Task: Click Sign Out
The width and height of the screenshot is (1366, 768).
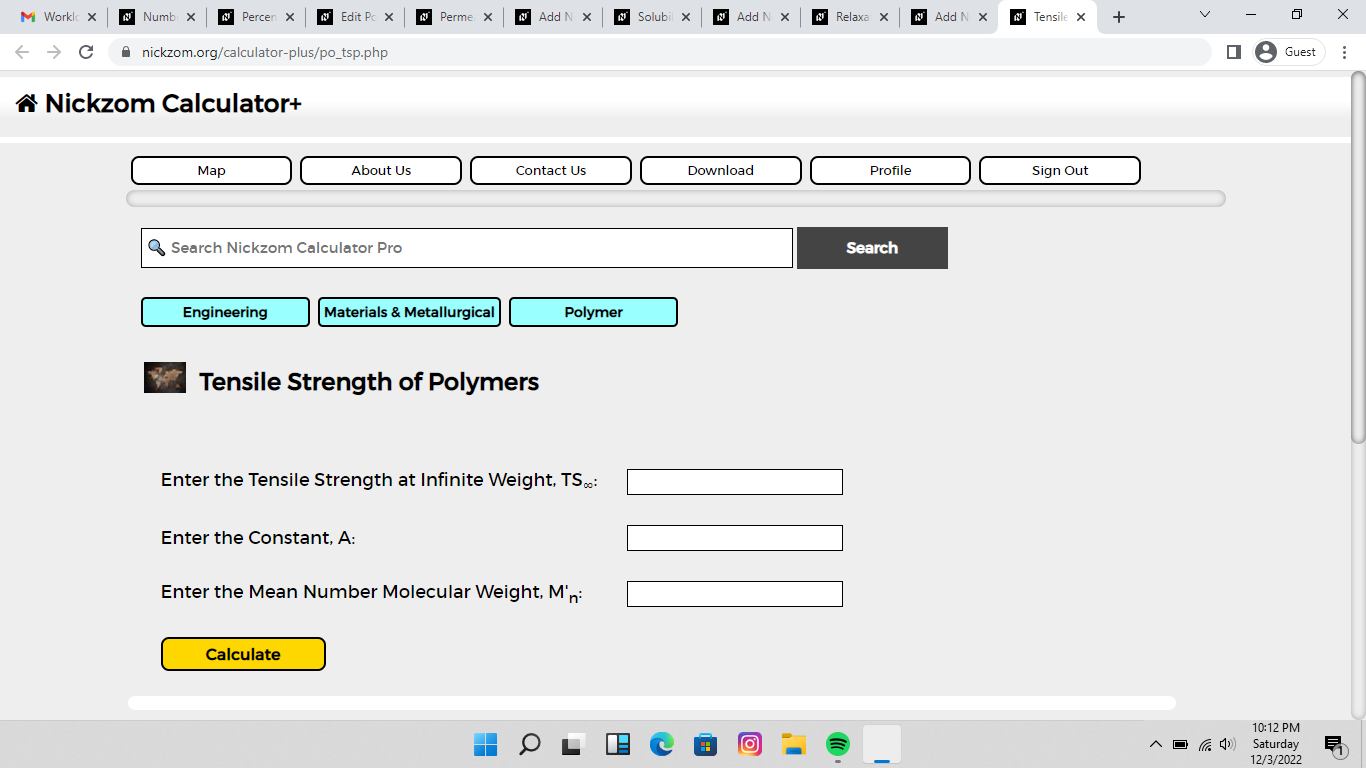Action: pyautogui.click(x=1060, y=170)
